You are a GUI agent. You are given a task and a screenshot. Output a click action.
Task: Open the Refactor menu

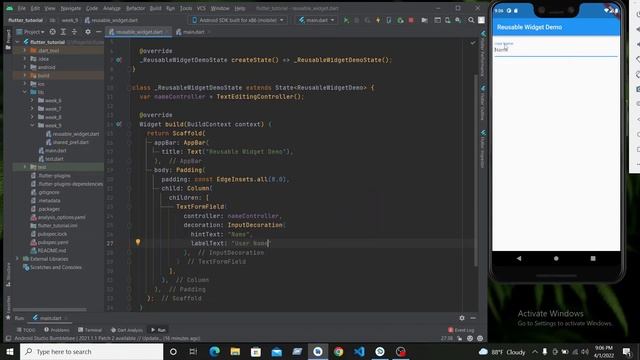click(x=135, y=8)
